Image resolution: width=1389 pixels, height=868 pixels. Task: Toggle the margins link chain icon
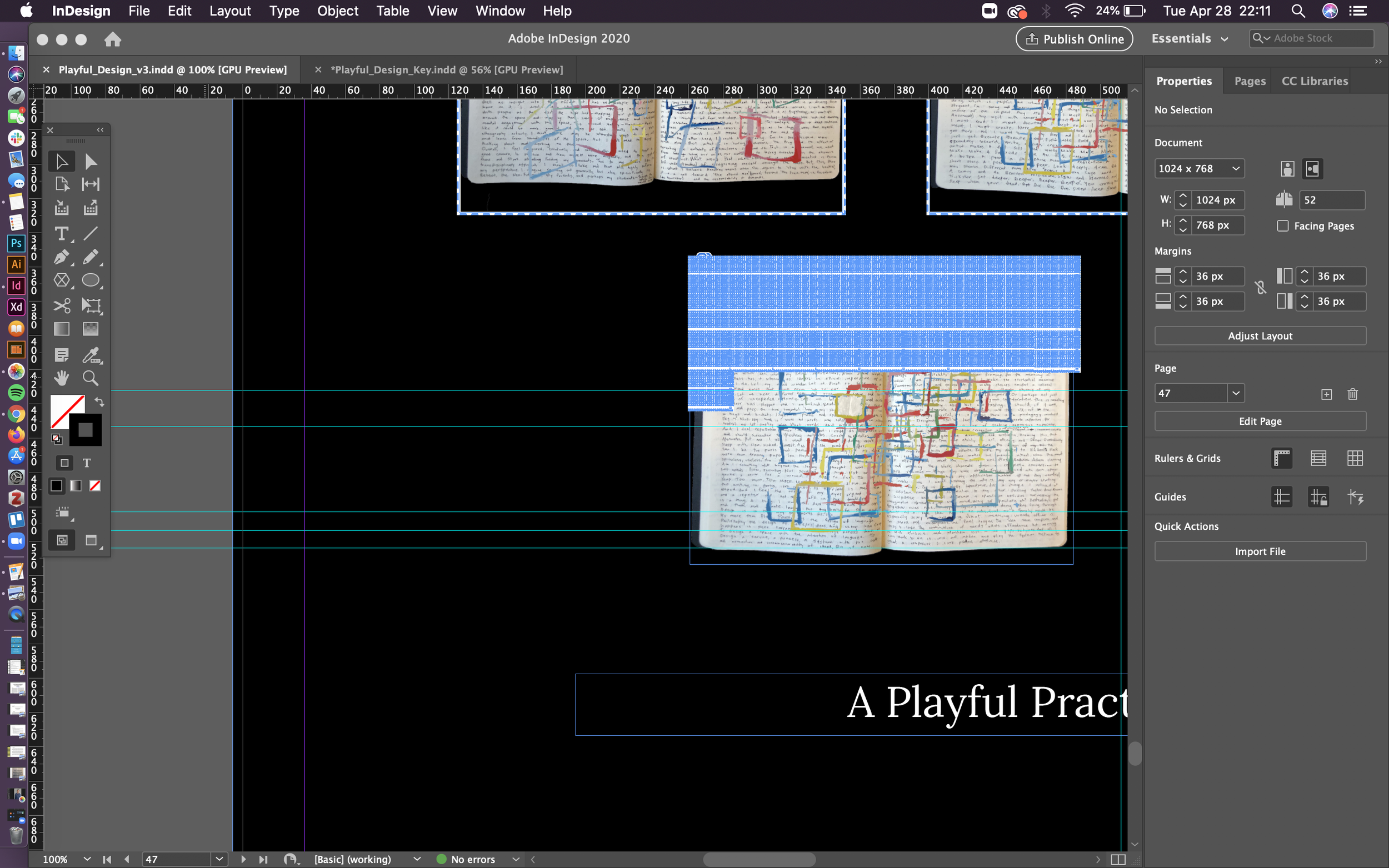pos(1260,288)
